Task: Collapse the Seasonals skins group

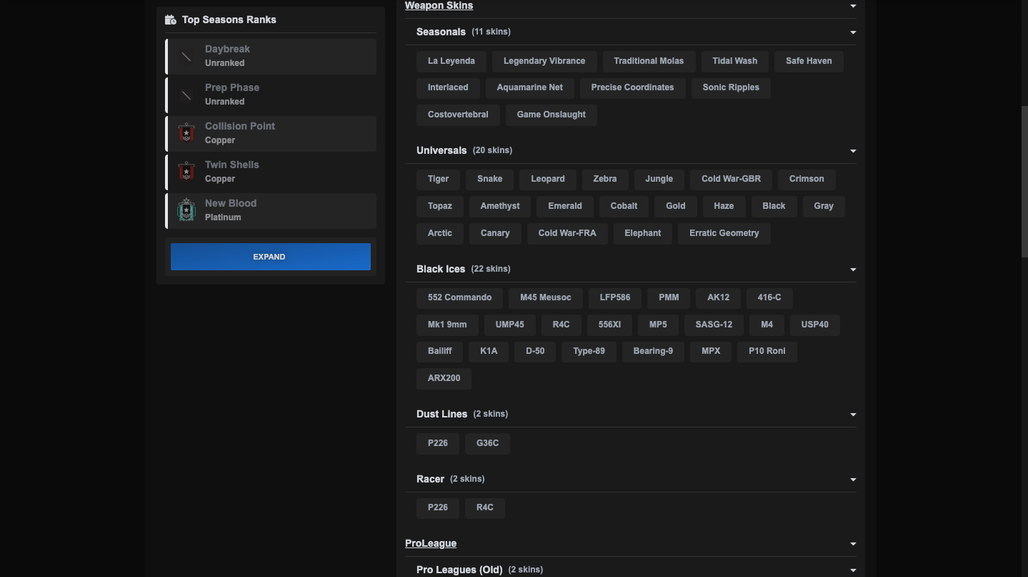Action: (x=853, y=32)
